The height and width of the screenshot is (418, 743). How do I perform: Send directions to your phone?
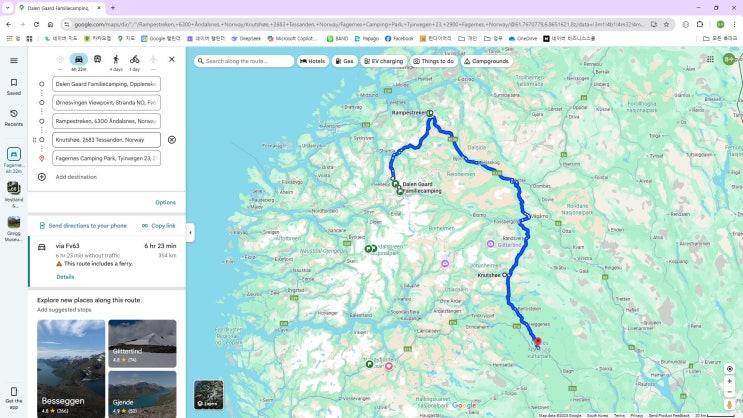tap(83, 226)
